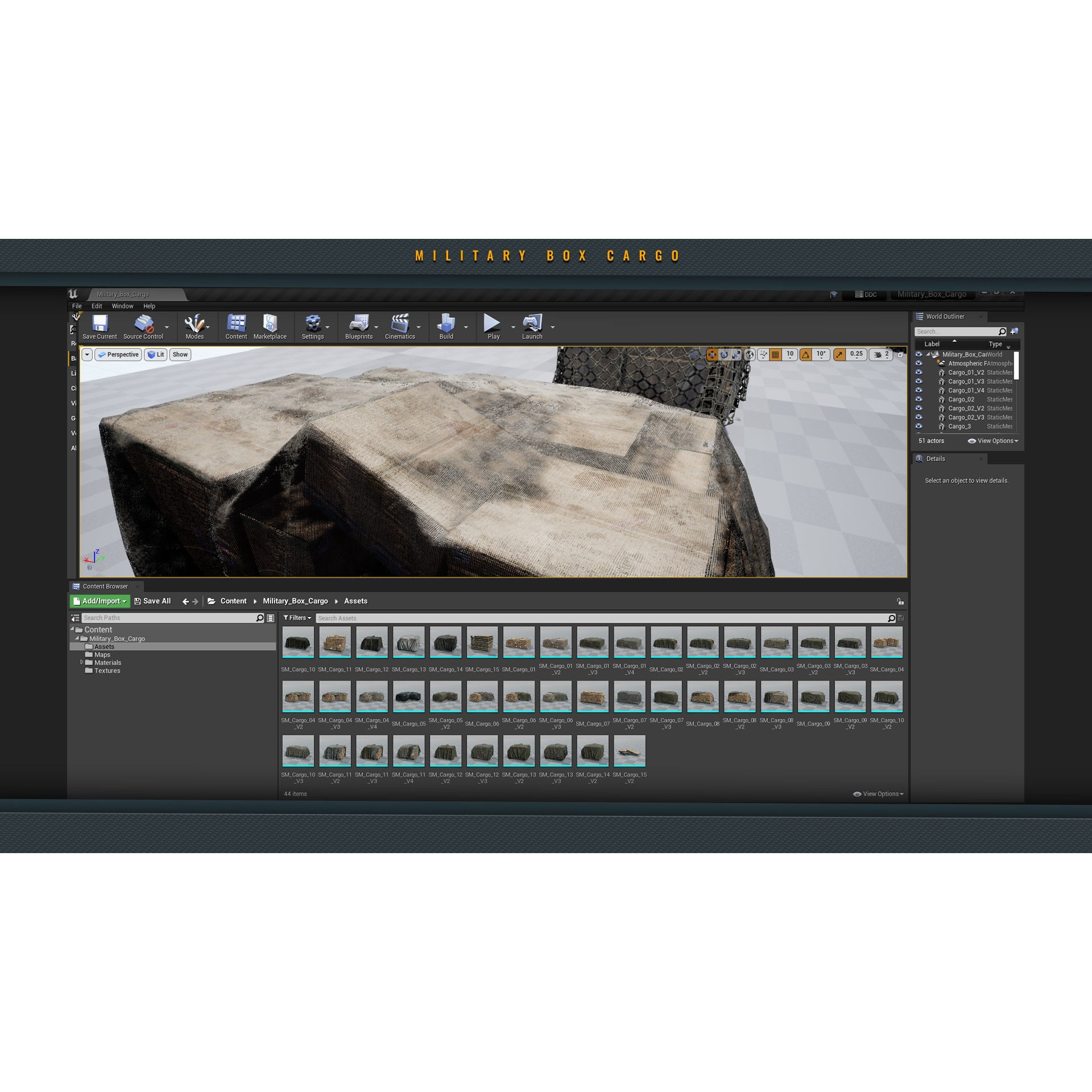Hide Cargo_01_V2 using its eye icon

(x=919, y=373)
